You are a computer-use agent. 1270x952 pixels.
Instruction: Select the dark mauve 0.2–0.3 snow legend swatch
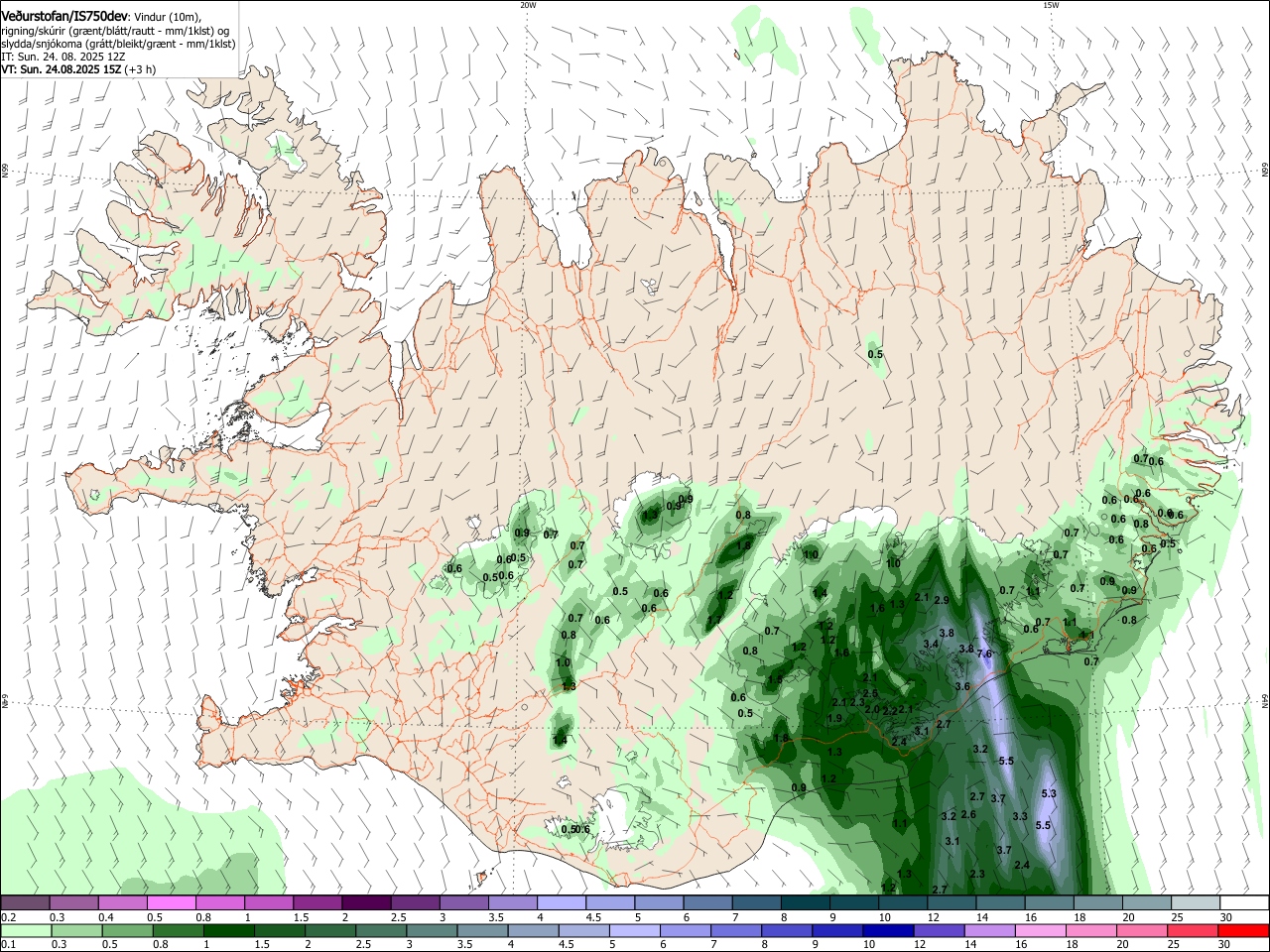click(x=26, y=903)
